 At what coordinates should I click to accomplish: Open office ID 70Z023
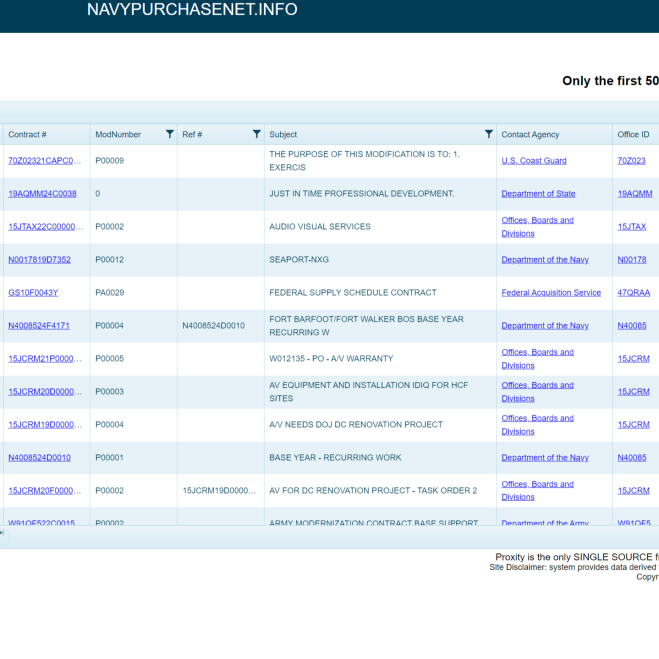coord(632,161)
